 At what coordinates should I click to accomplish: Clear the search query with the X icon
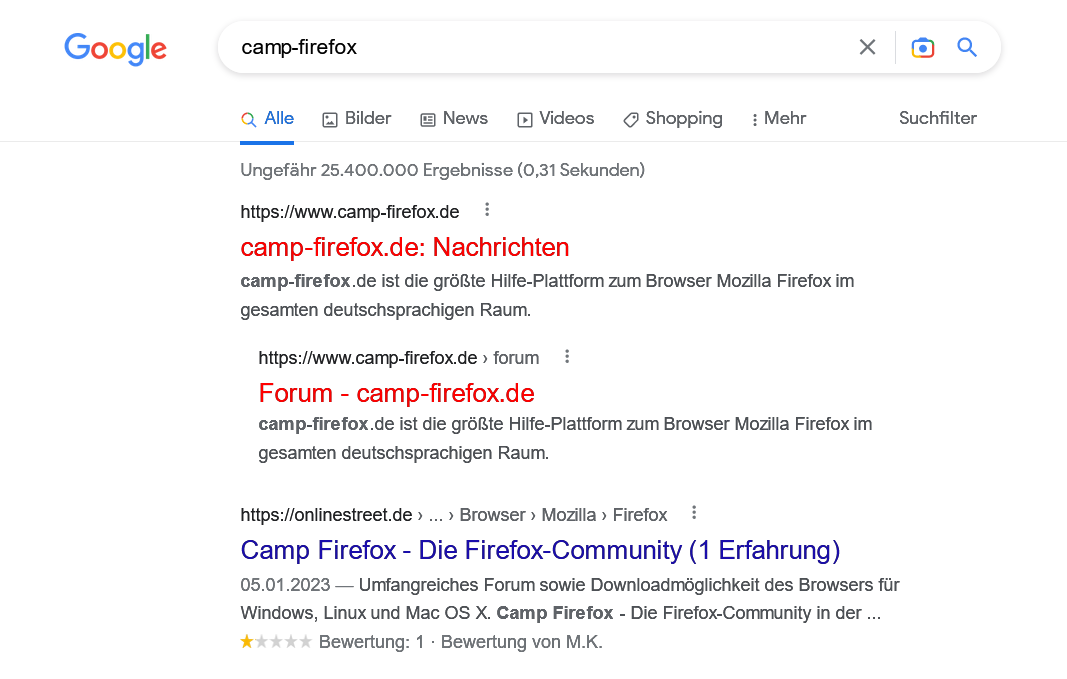click(867, 47)
